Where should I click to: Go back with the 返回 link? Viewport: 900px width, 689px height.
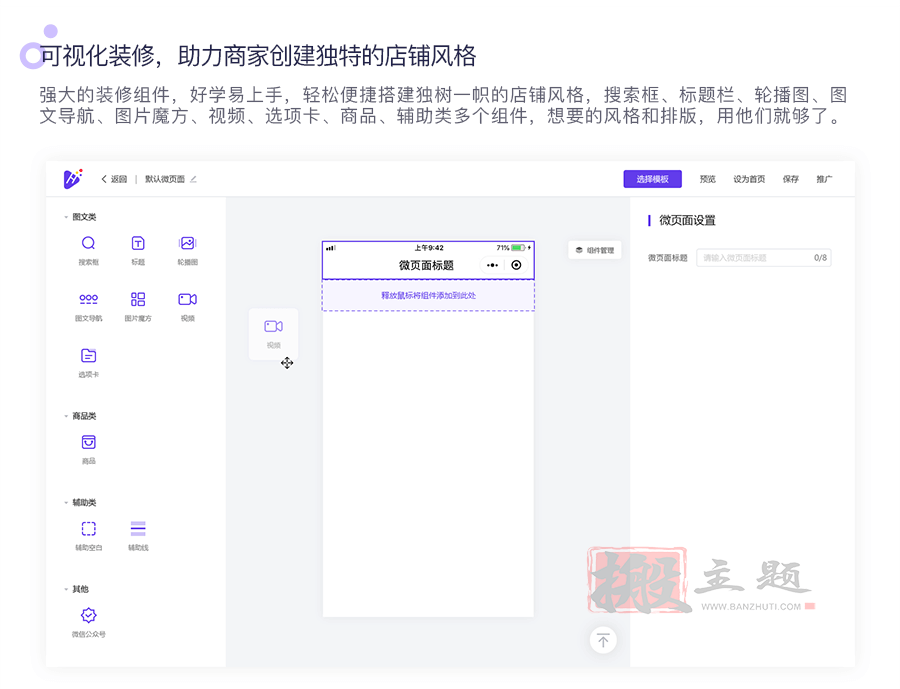[114, 179]
